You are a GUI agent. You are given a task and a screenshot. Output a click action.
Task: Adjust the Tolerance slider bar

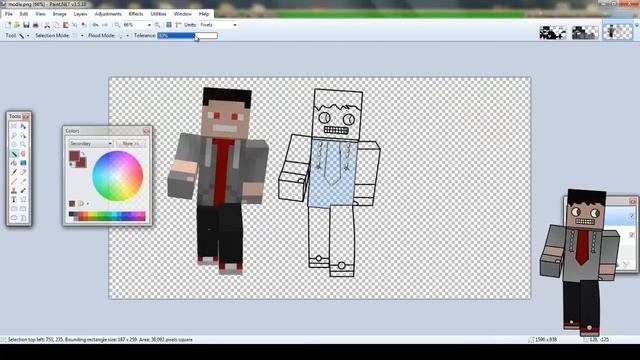coord(187,36)
